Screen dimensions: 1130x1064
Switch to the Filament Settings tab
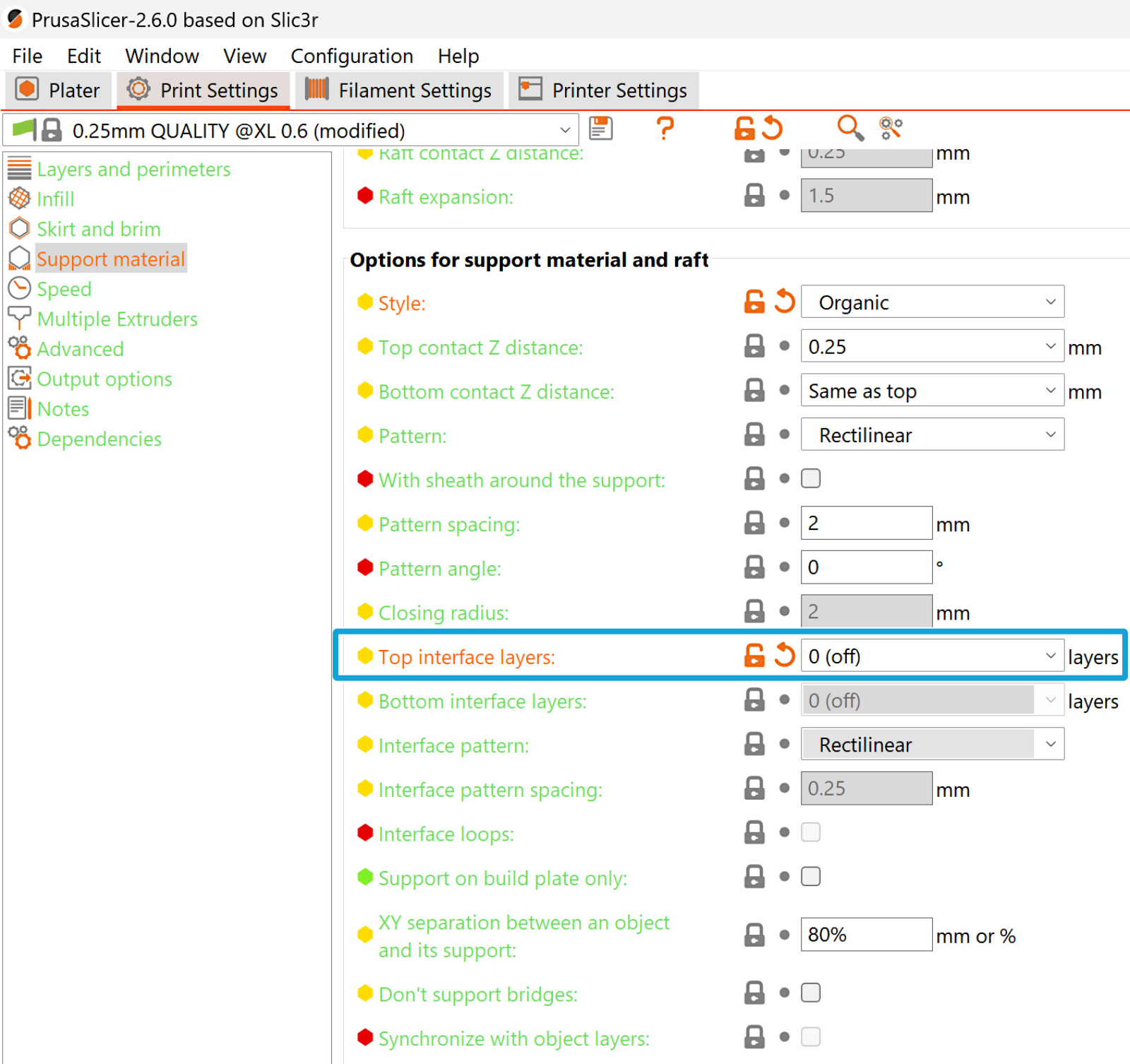point(399,90)
